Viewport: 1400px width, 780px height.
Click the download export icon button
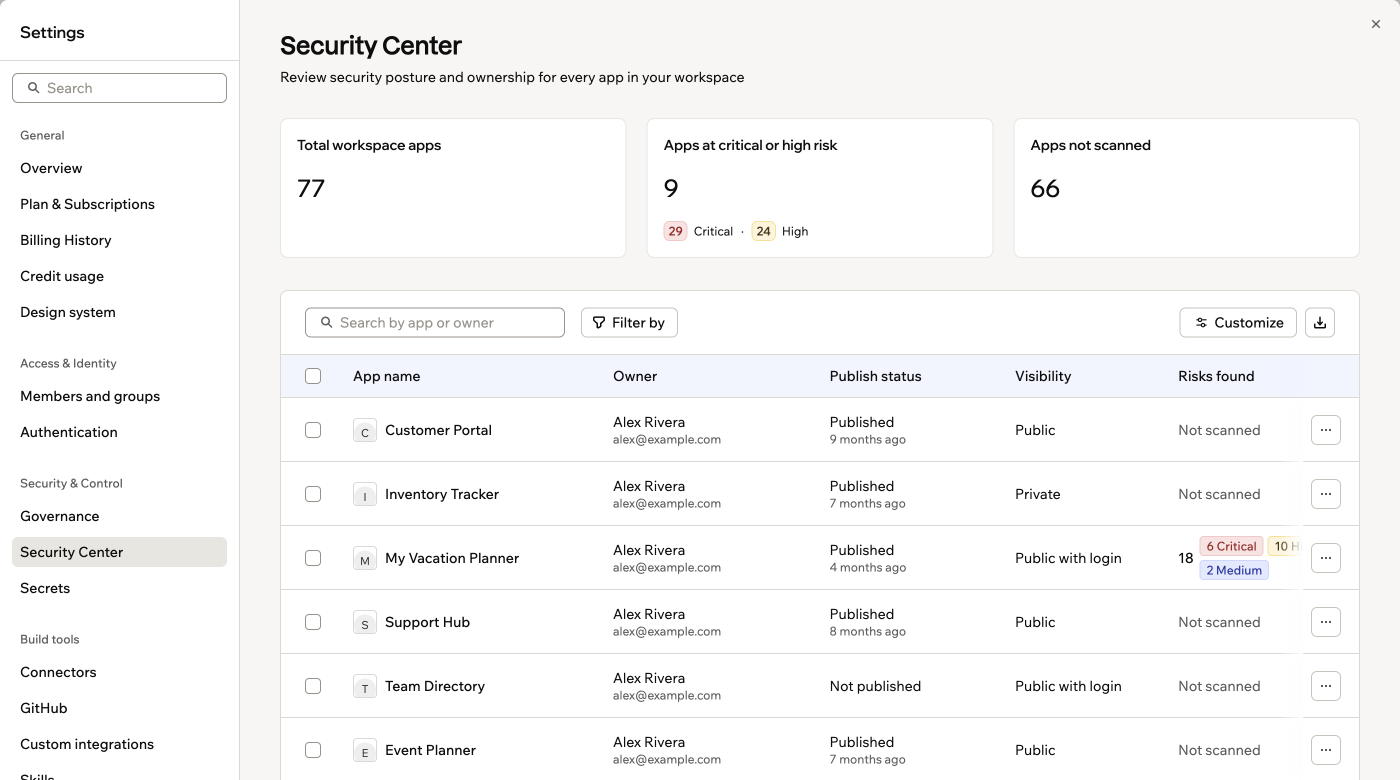click(x=1320, y=322)
